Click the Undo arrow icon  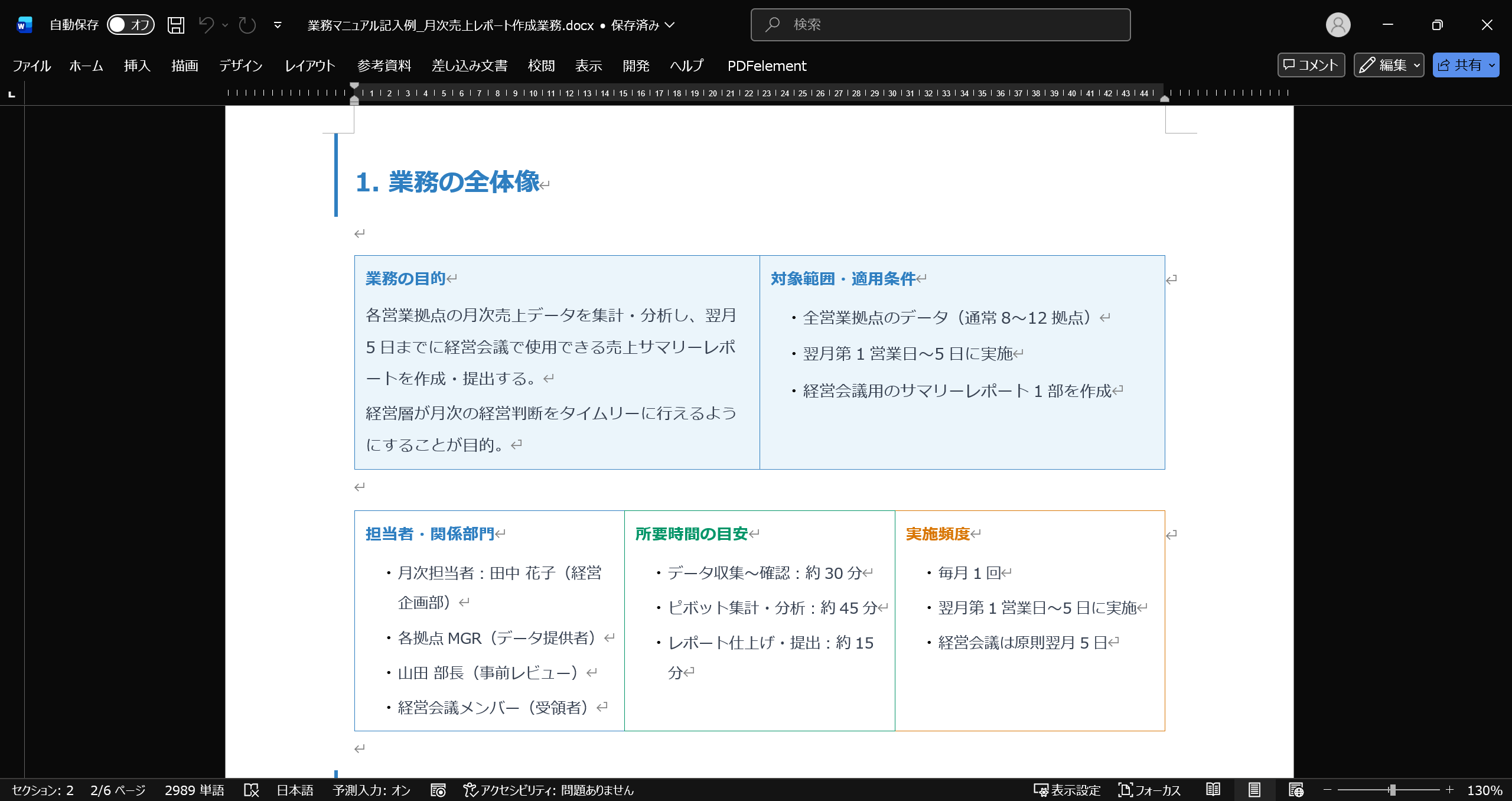(x=206, y=25)
